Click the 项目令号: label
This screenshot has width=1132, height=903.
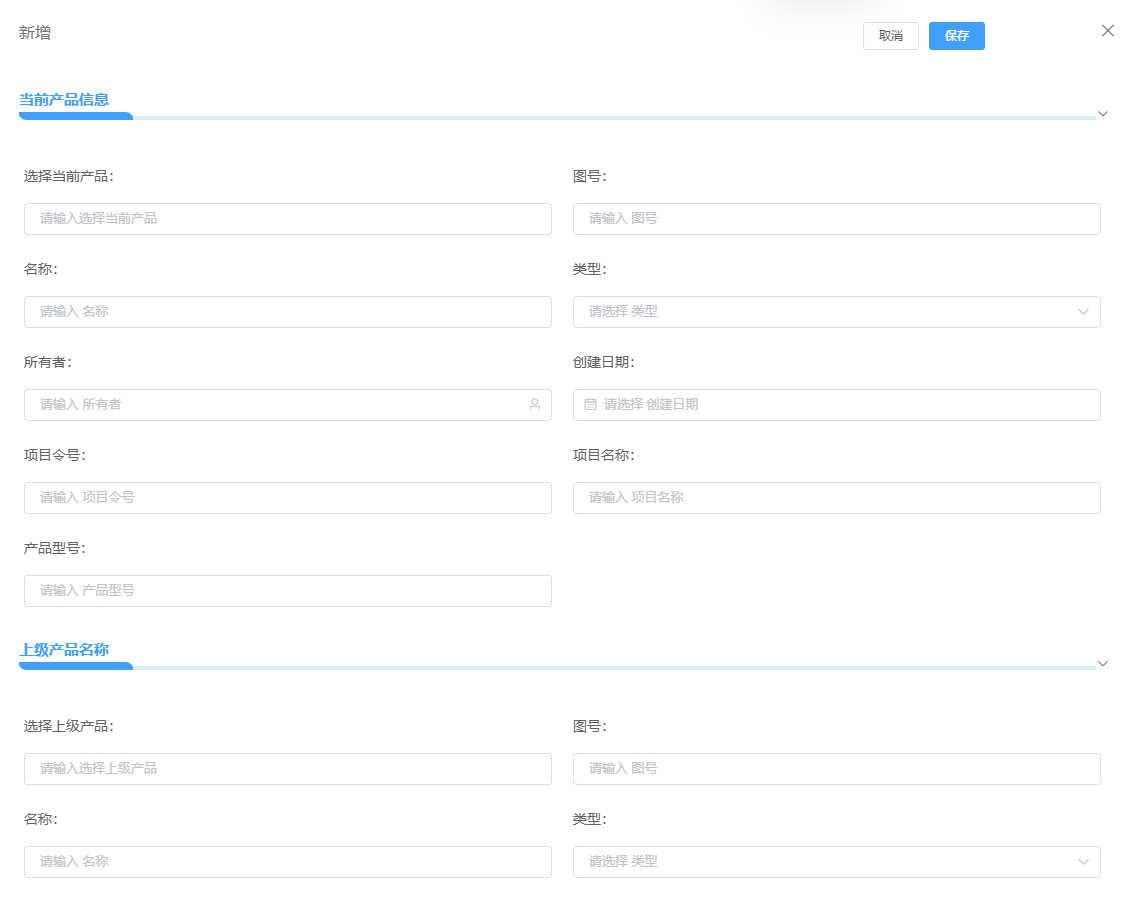[55, 455]
